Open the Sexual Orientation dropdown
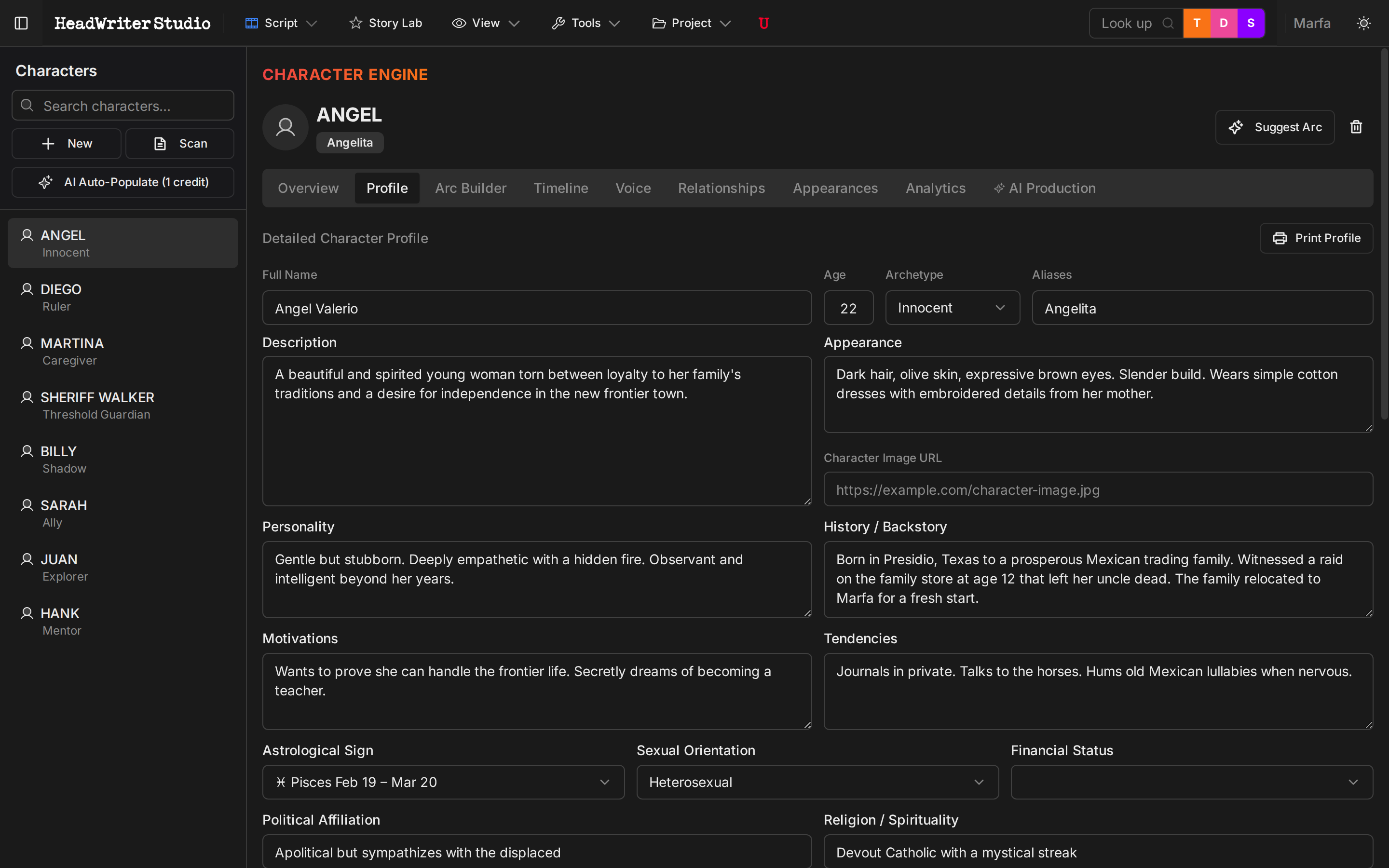The image size is (1389, 868). tap(817, 782)
